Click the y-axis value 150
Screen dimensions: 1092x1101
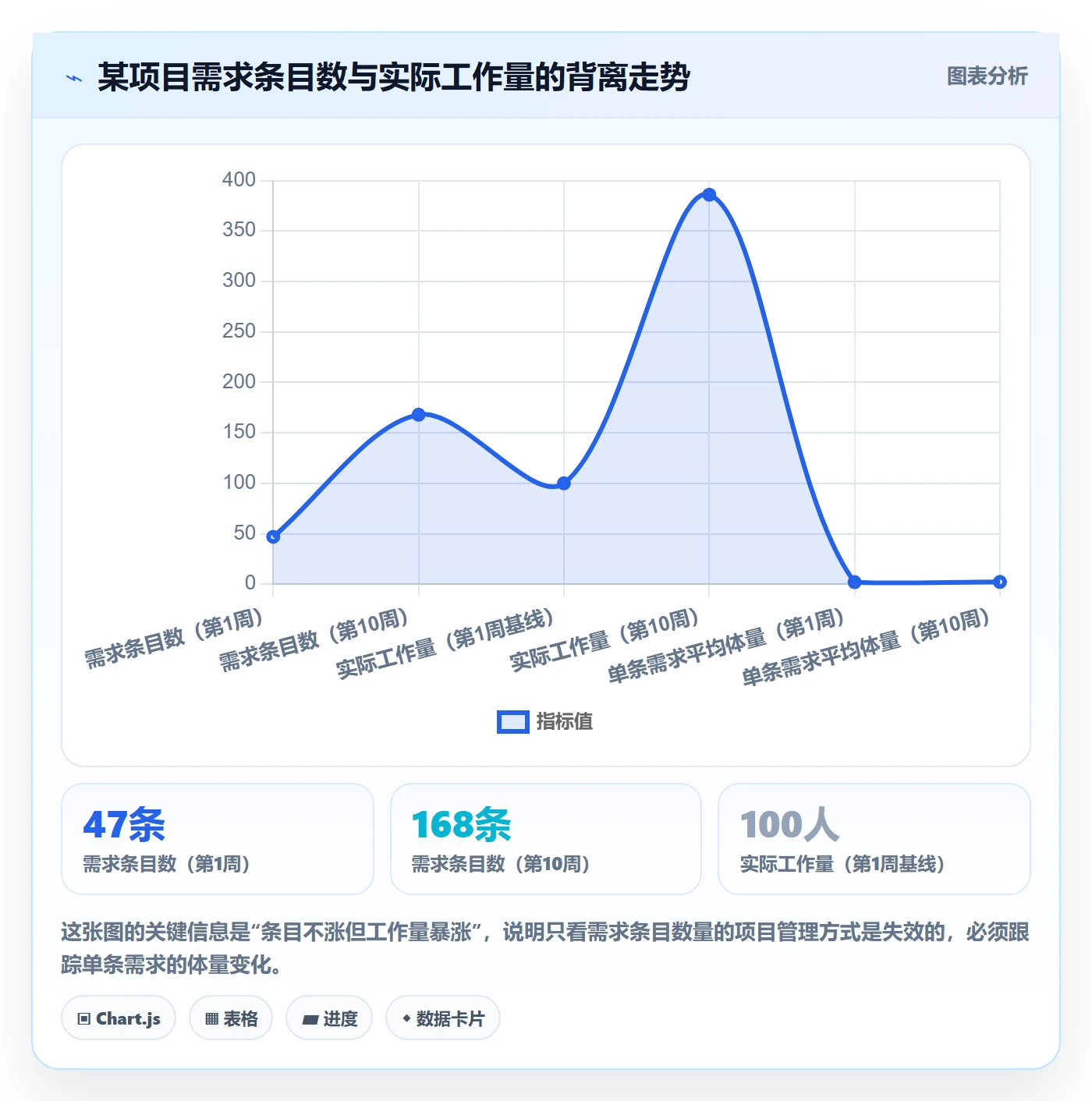239,432
